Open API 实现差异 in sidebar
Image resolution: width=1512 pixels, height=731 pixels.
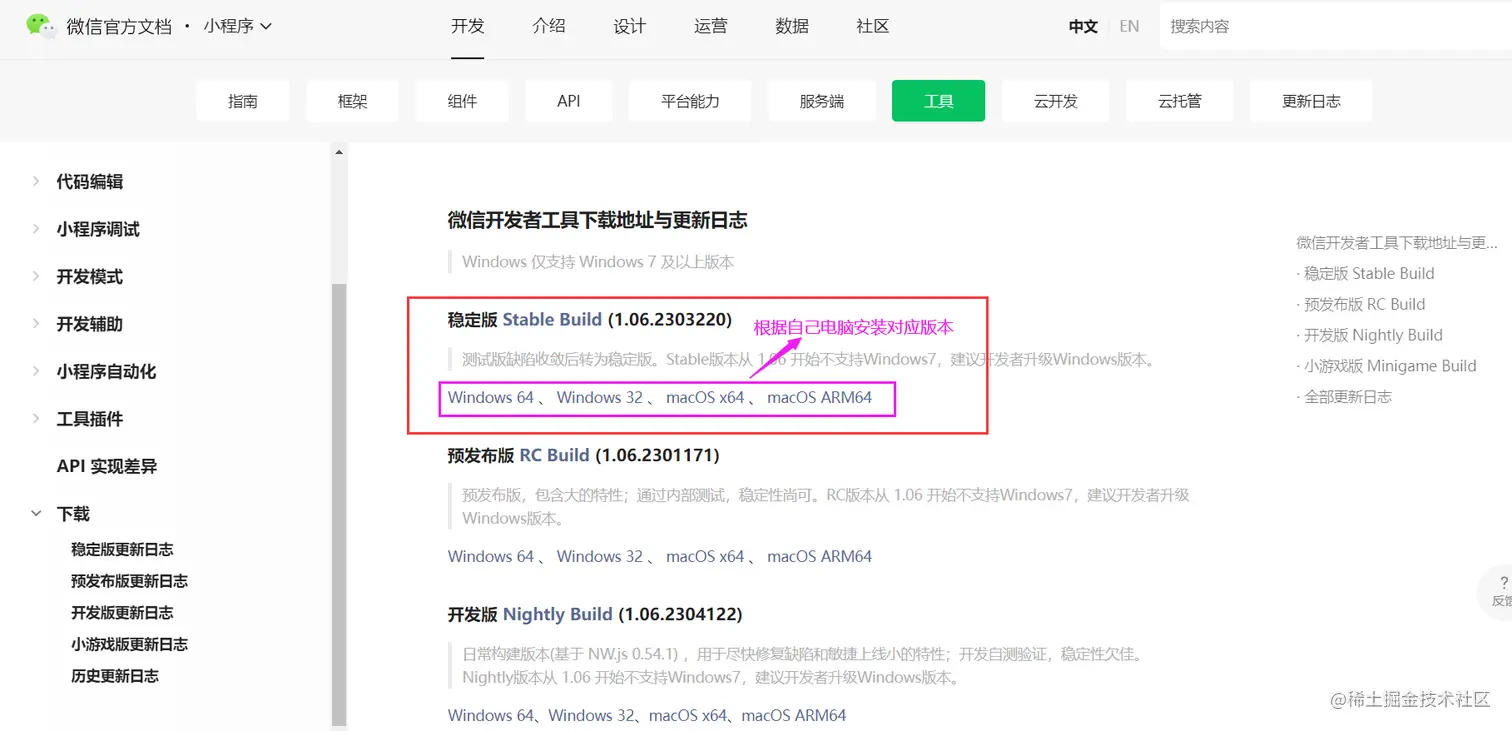coord(107,466)
